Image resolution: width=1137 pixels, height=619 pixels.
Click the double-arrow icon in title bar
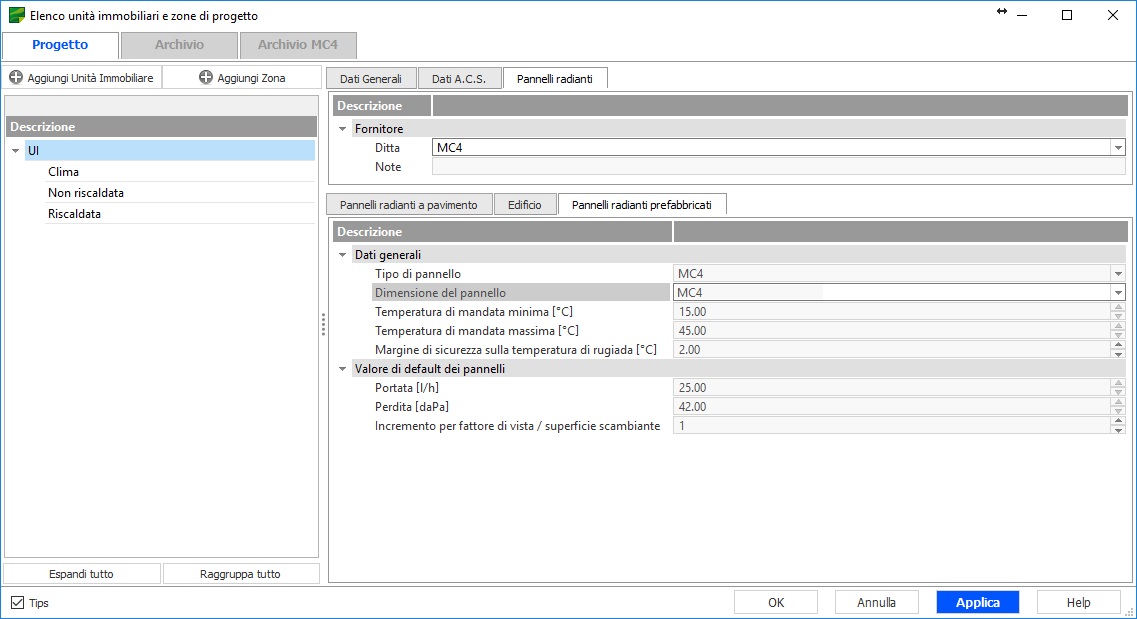1001,11
